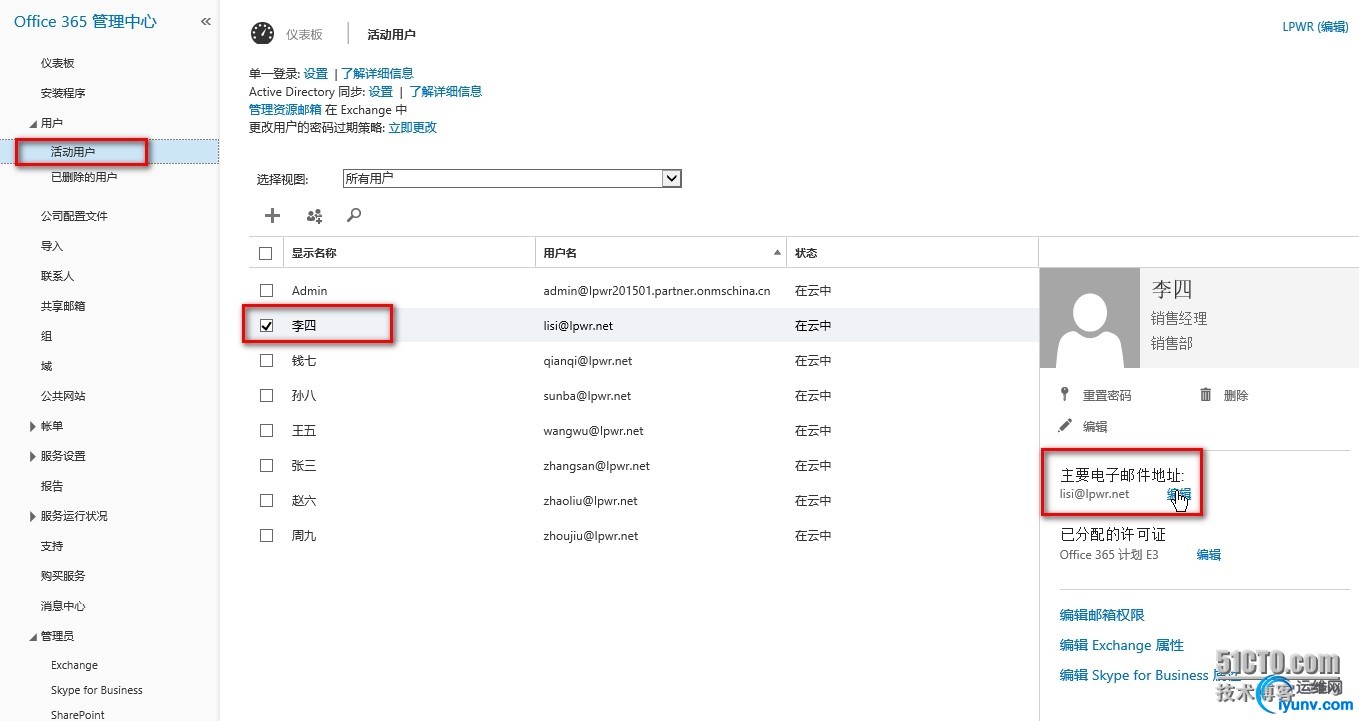This screenshot has height=721, width=1359.
Task: Click the delete trash can icon
Action: point(1205,395)
